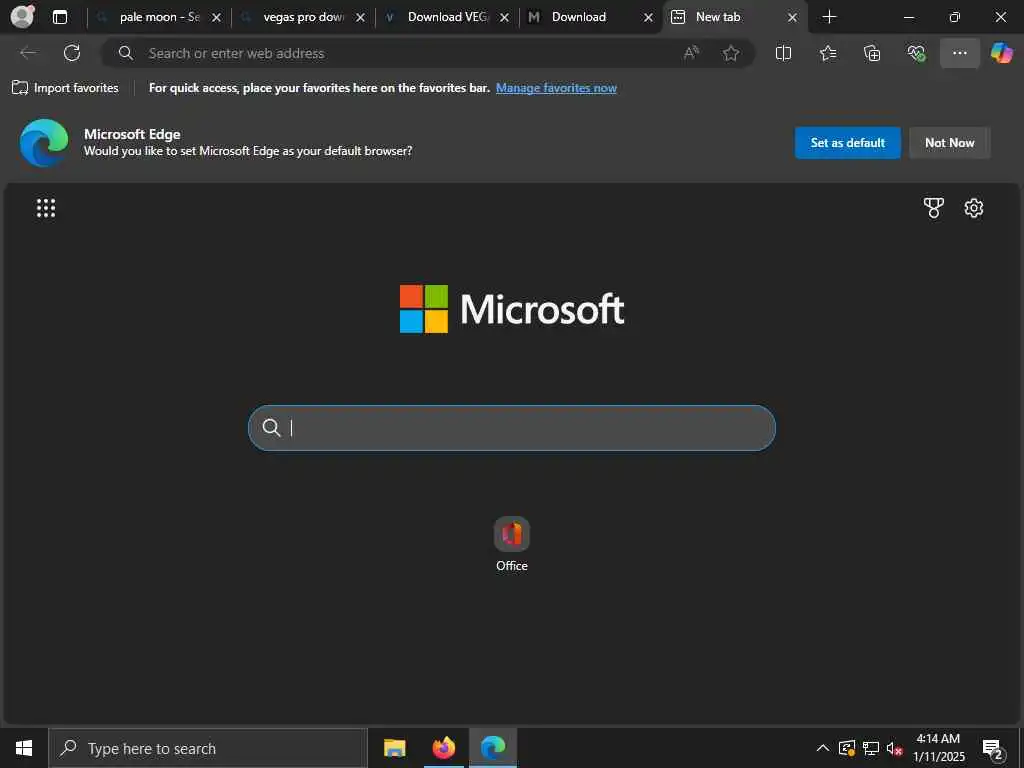Click inside the web search box
The height and width of the screenshot is (768, 1024).
pyautogui.click(x=512, y=428)
